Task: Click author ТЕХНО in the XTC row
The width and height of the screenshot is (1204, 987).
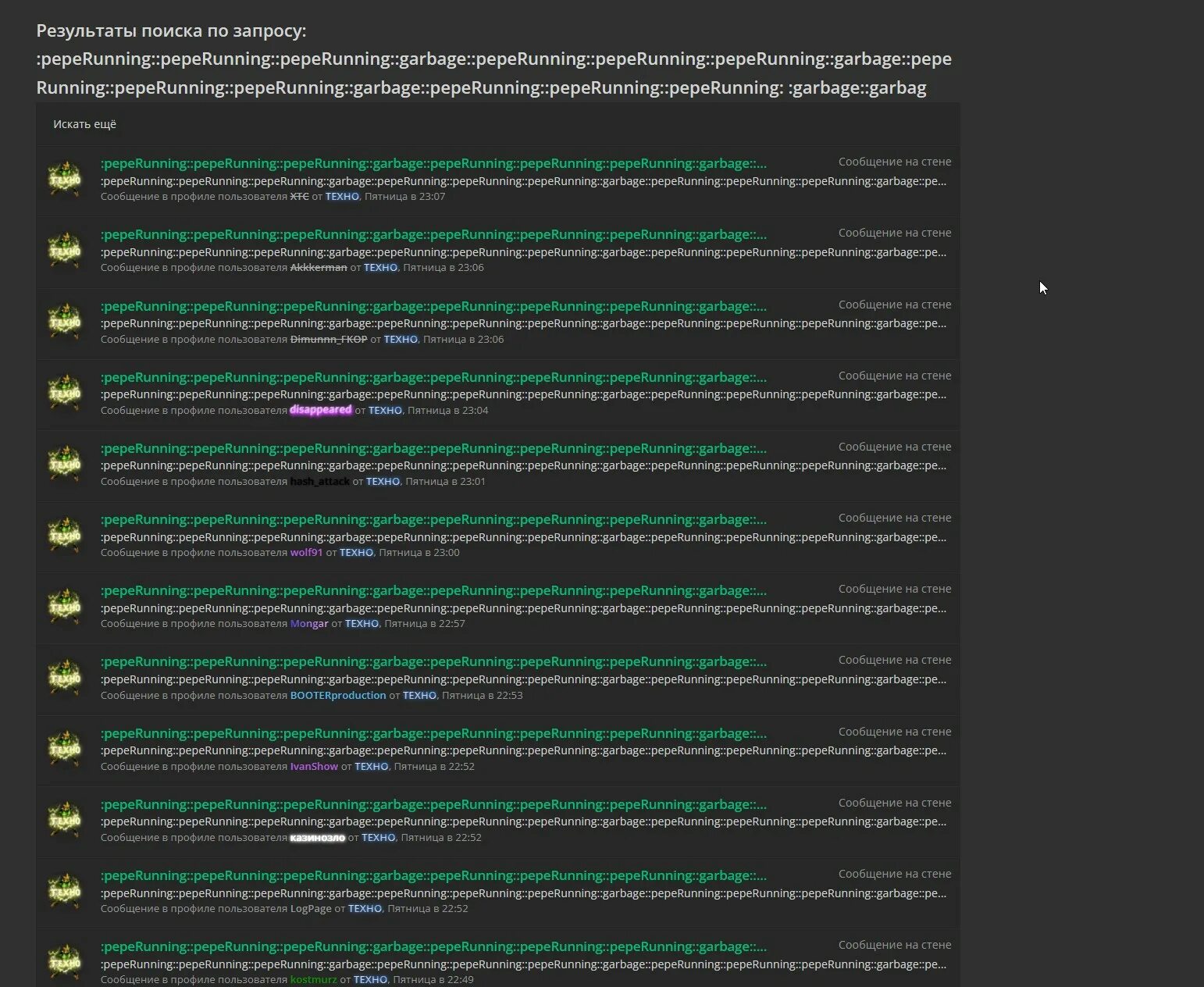Action: coord(342,197)
